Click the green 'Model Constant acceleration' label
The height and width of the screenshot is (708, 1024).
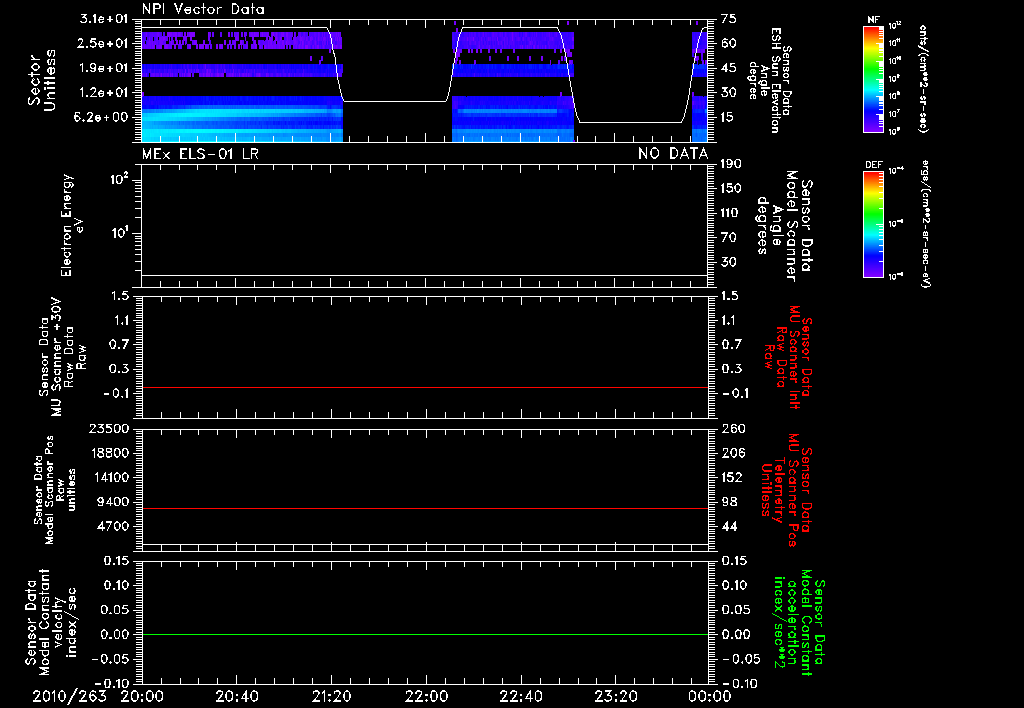(x=799, y=623)
